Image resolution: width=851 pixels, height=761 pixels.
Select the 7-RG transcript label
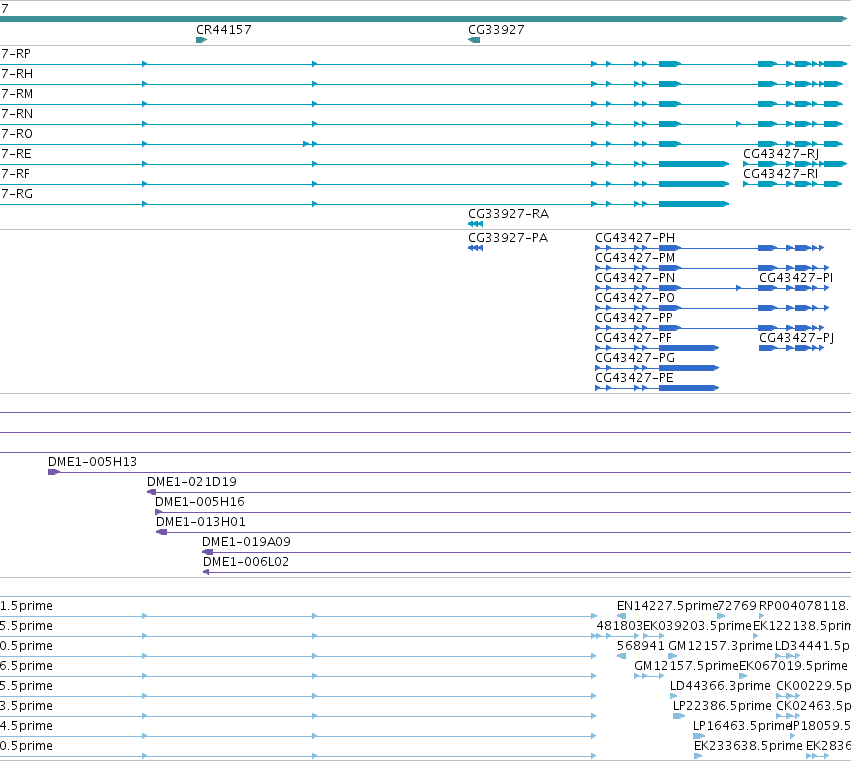point(16,194)
